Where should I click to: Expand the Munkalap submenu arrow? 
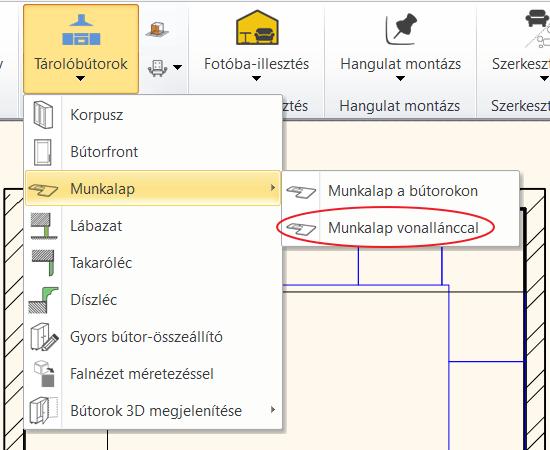coord(273,188)
